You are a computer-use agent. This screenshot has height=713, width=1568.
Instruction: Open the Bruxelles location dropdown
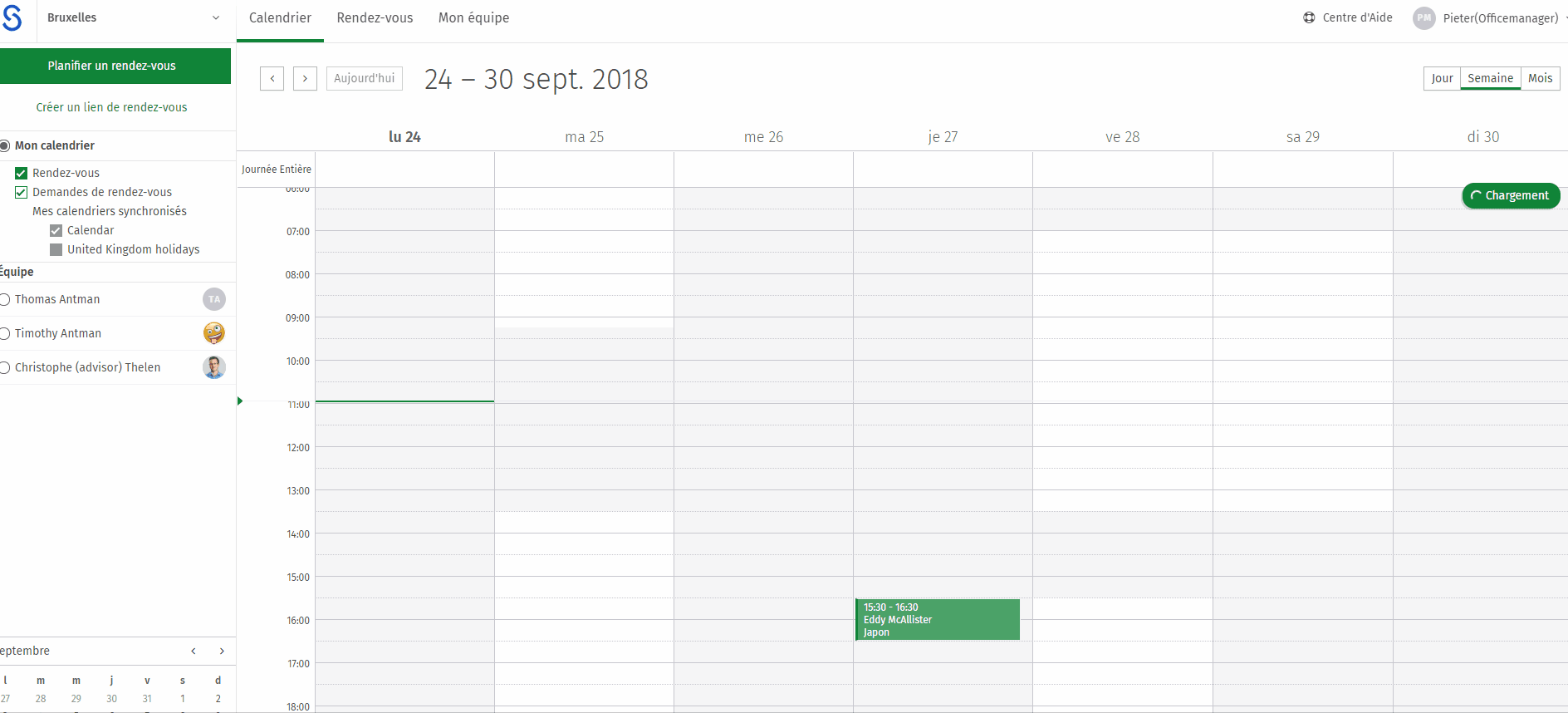pos(133,17)
